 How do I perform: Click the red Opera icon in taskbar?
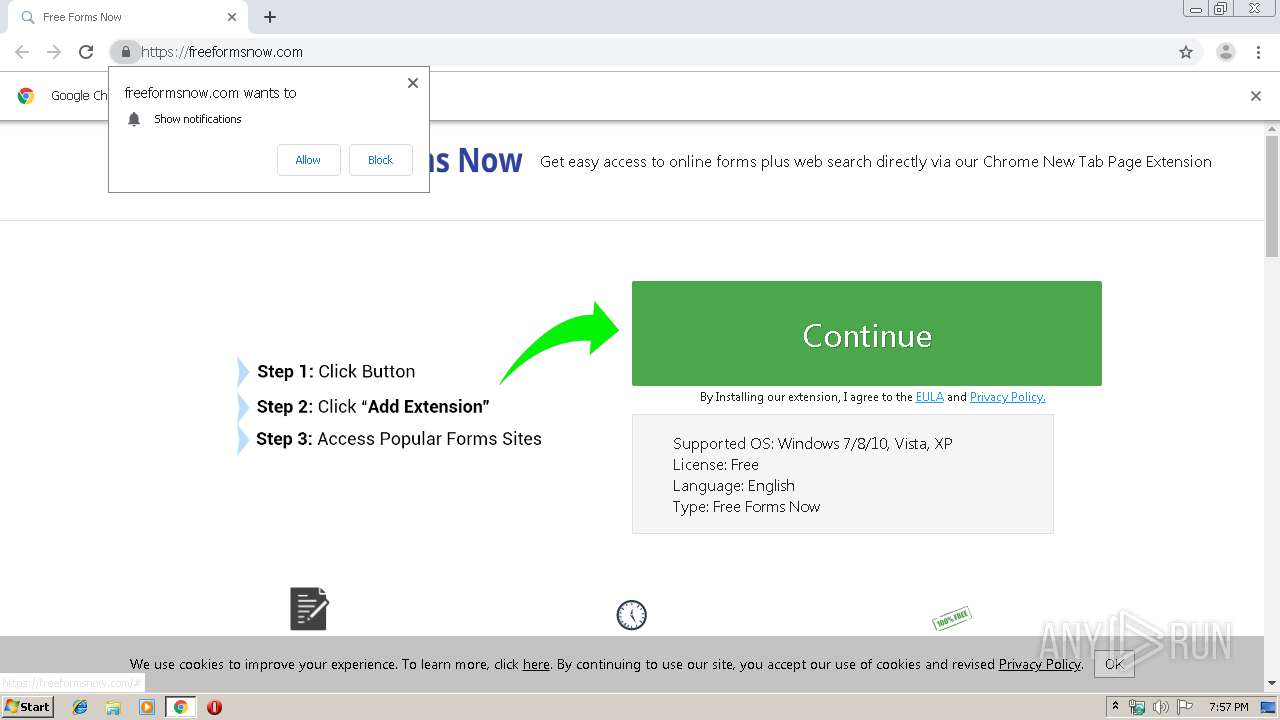[214, 707]
